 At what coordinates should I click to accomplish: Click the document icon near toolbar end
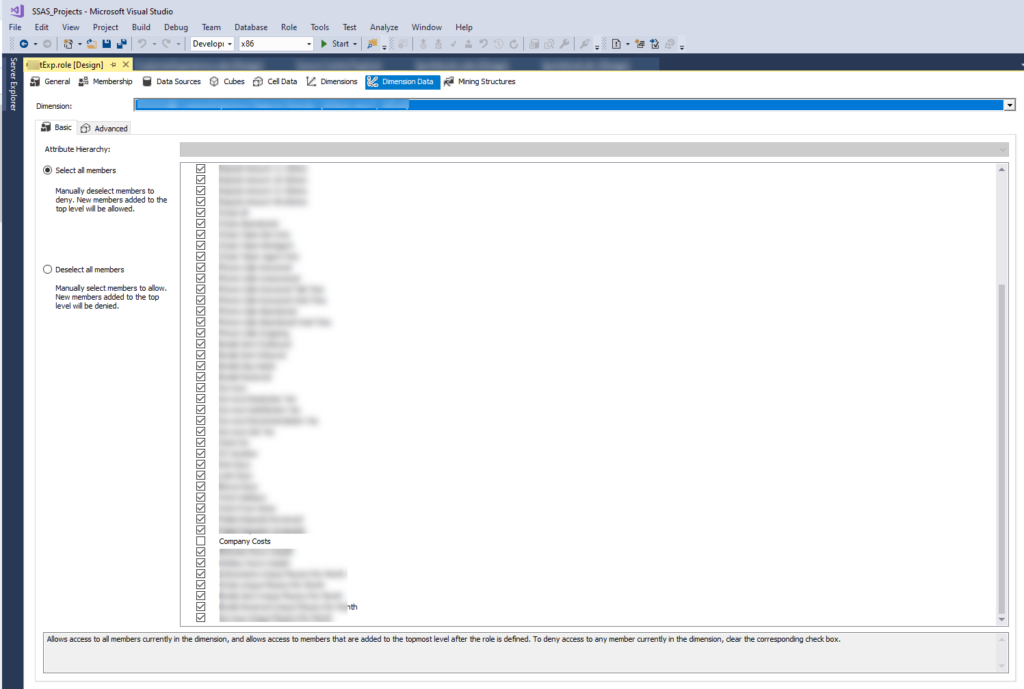click(616, 44)
